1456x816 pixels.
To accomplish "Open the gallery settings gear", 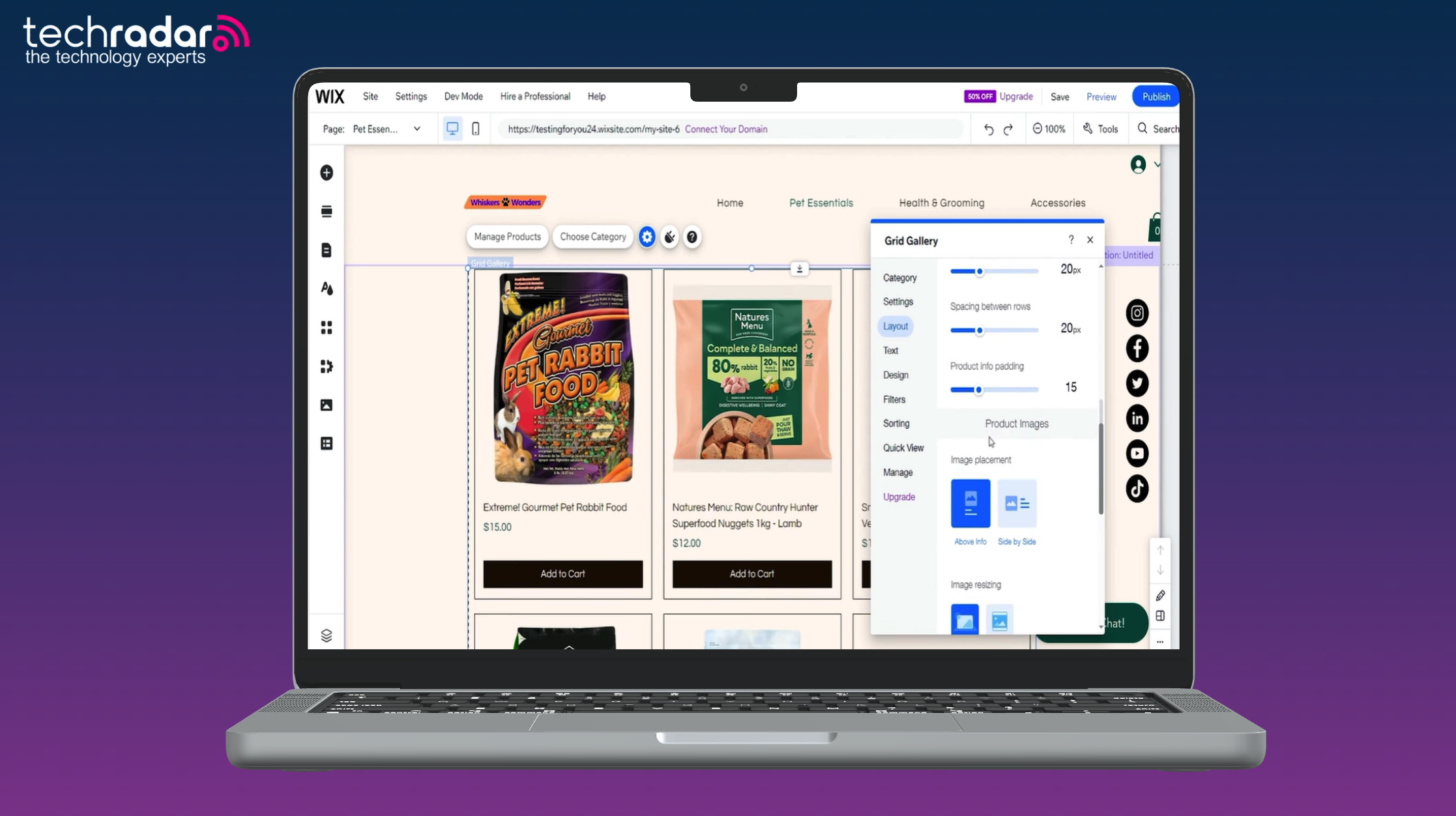I will [647, 237].
